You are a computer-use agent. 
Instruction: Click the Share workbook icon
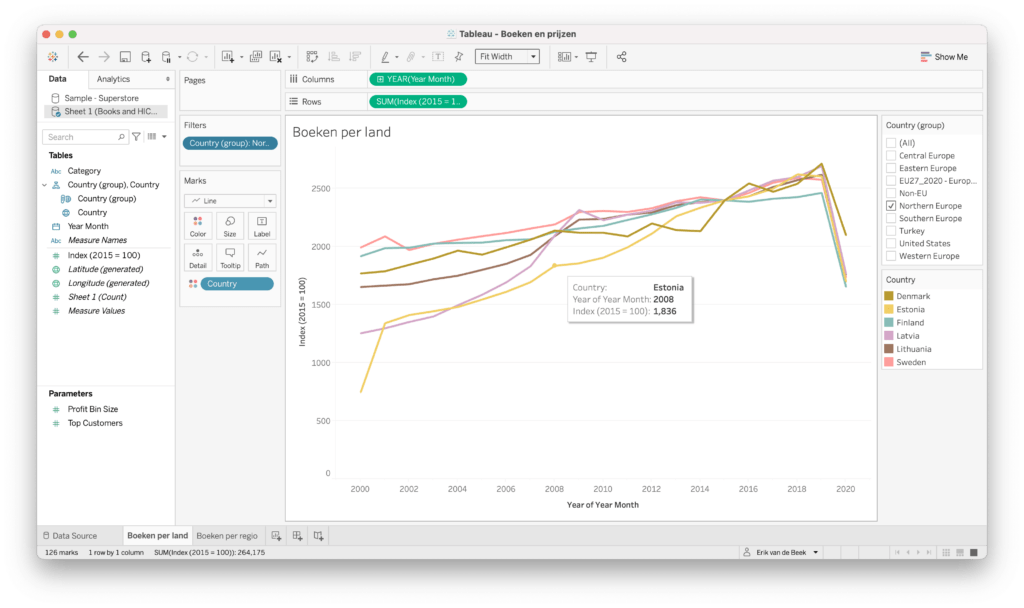point(621,57)
